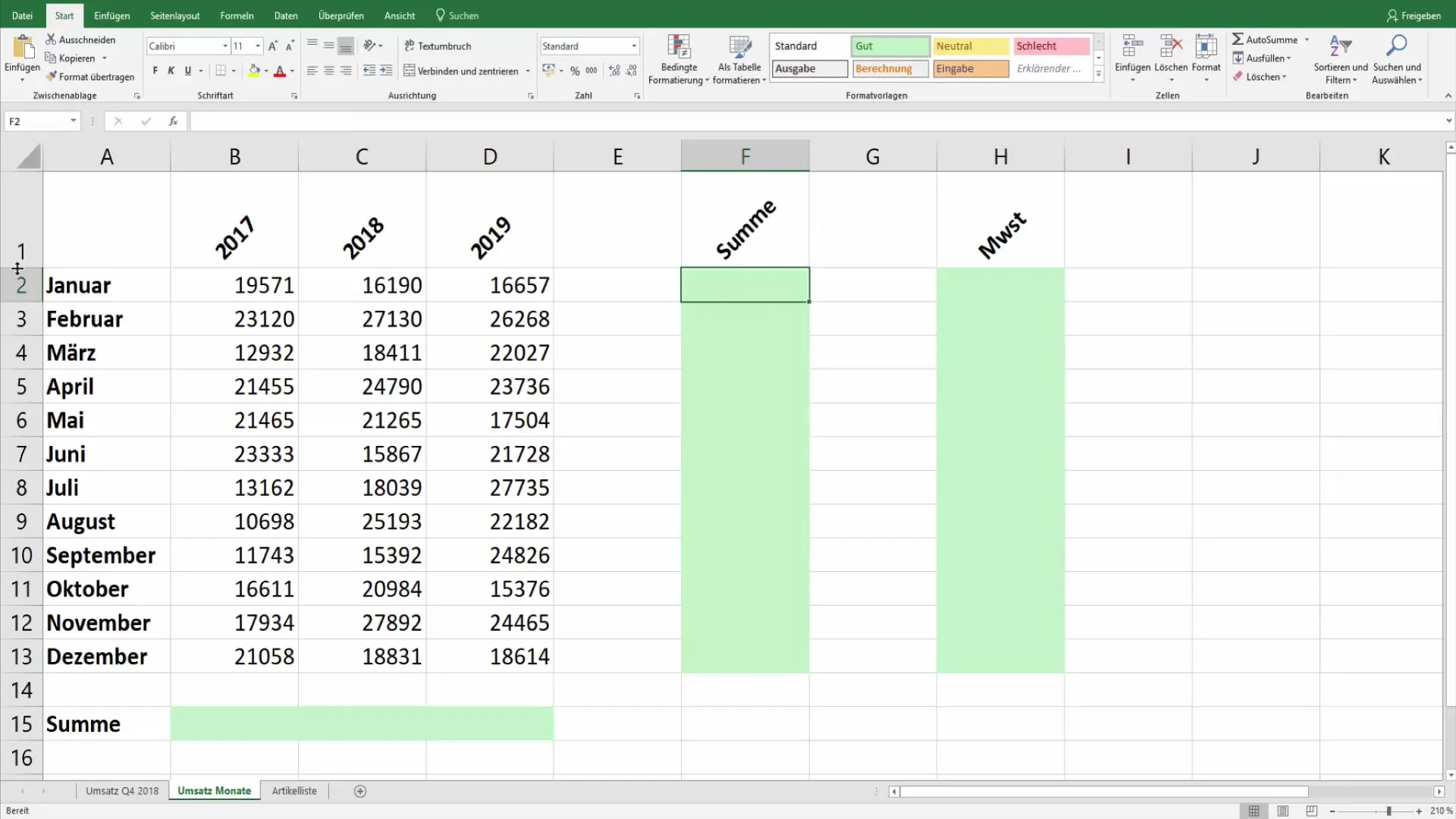Open the Artikelliste sheet tab
Image resolution: width=1456 pixels, height=819 pixels.
coord(294,791)
